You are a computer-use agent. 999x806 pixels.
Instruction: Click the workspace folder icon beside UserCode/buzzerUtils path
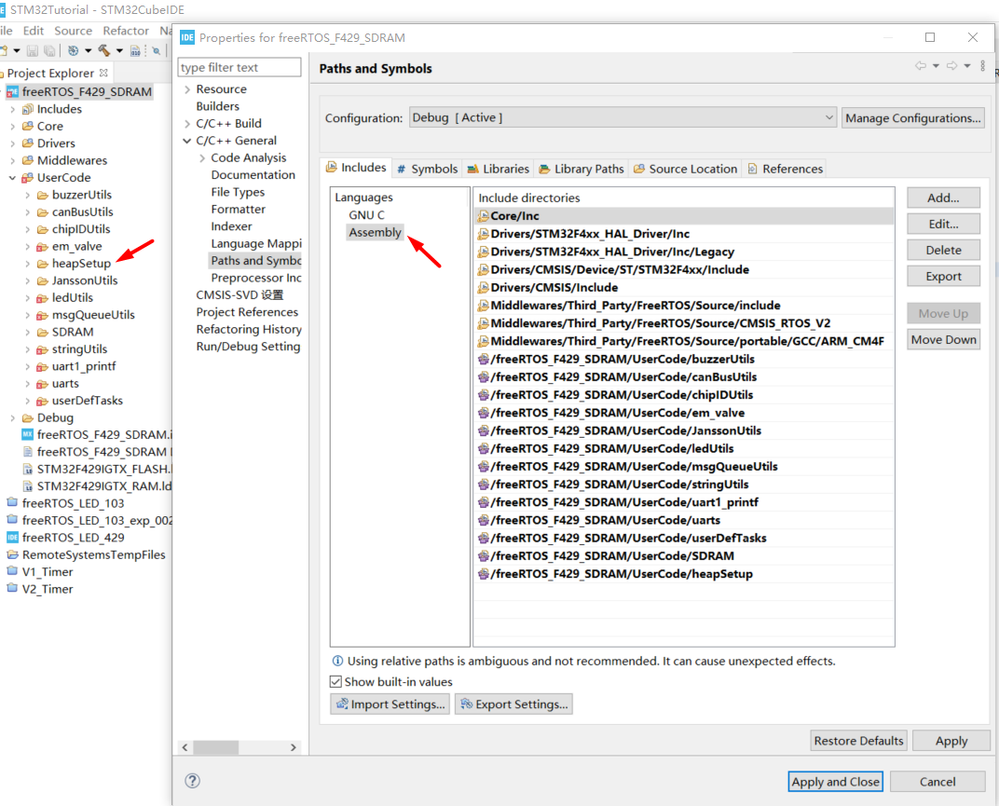pyautogui.click(x=484, y=359)
